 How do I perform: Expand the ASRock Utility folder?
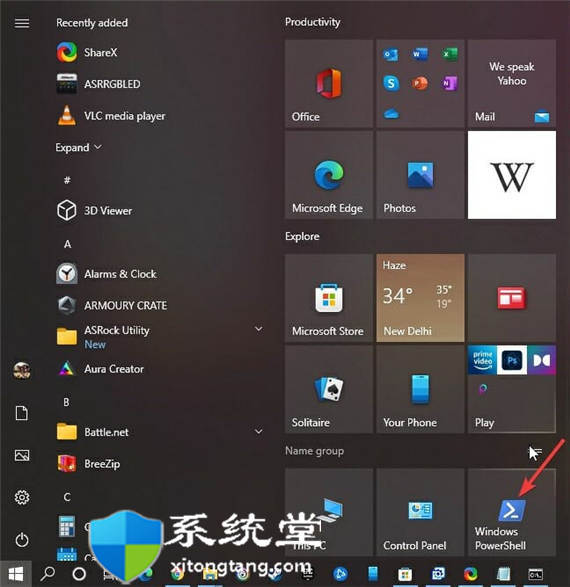coord(258,329)
